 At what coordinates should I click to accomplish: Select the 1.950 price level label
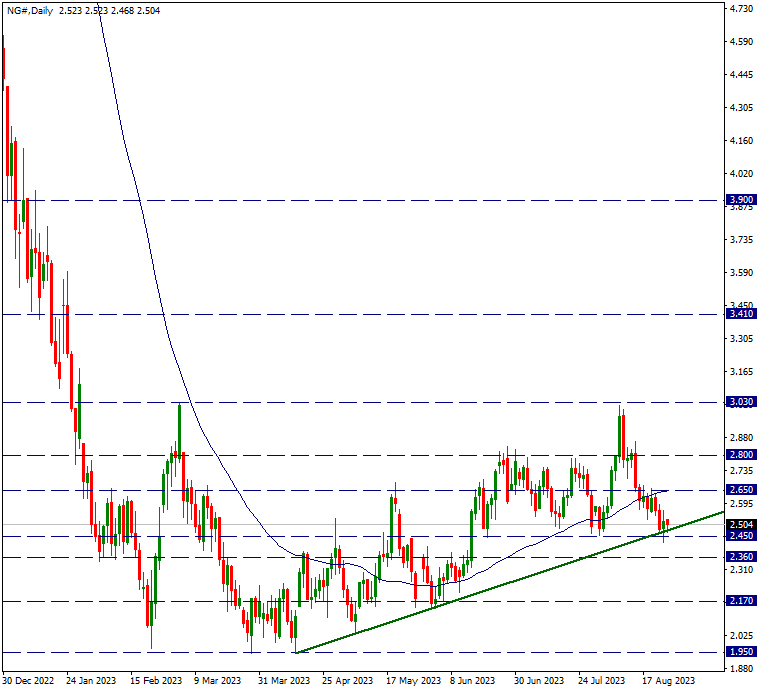[741, 653]
